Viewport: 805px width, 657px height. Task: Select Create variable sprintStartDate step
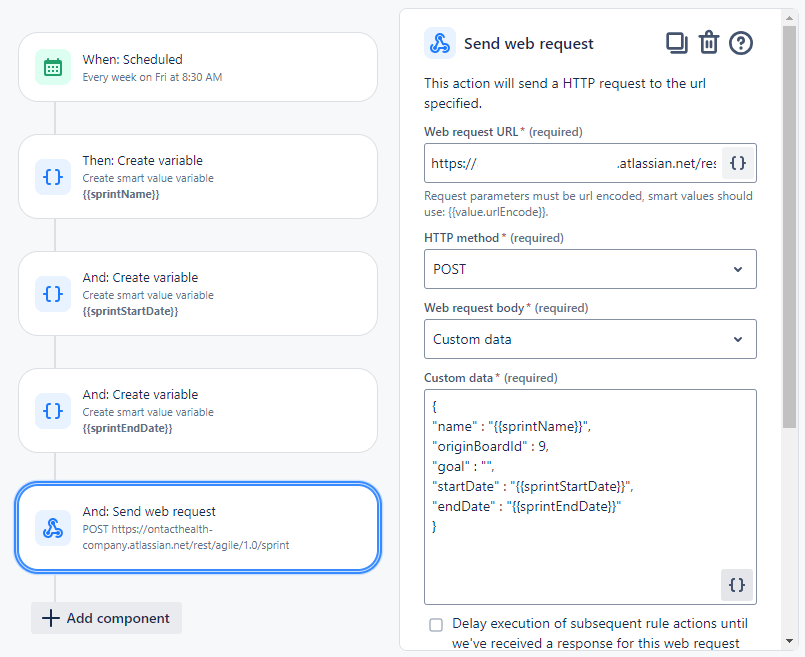pyautogui.click(x=198, y=294)
